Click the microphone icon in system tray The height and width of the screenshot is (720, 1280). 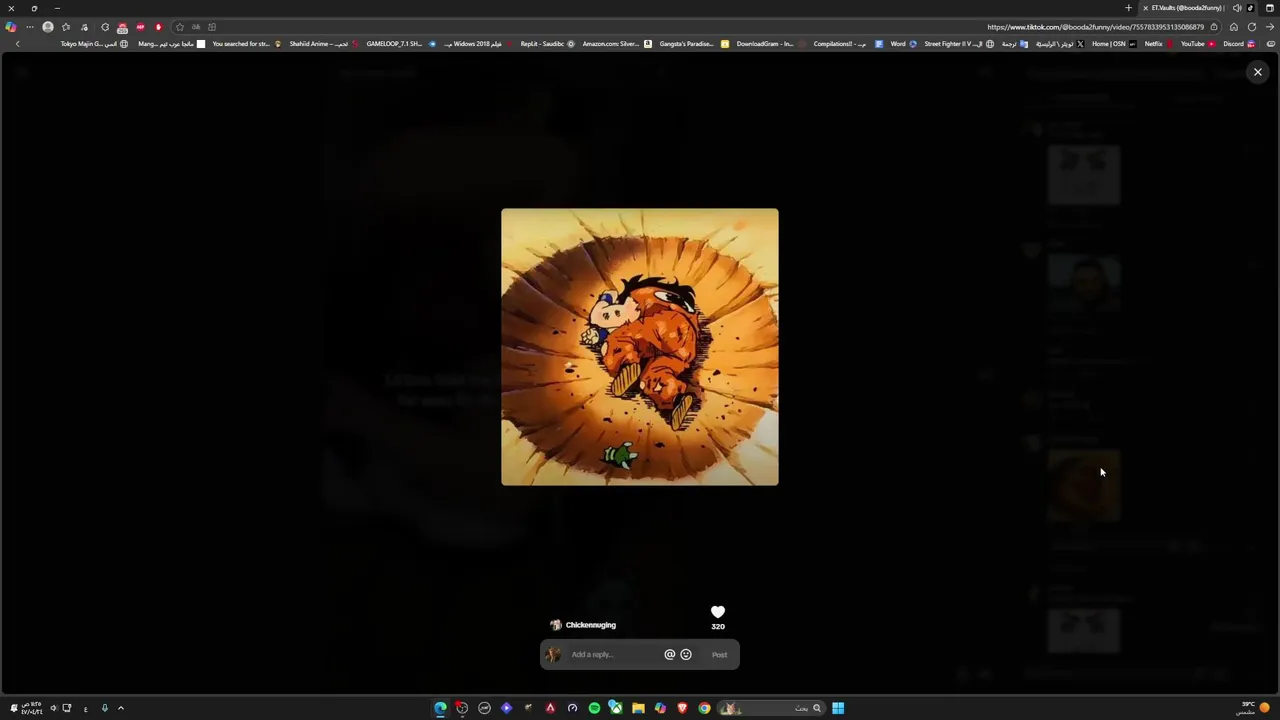point(104,708)
